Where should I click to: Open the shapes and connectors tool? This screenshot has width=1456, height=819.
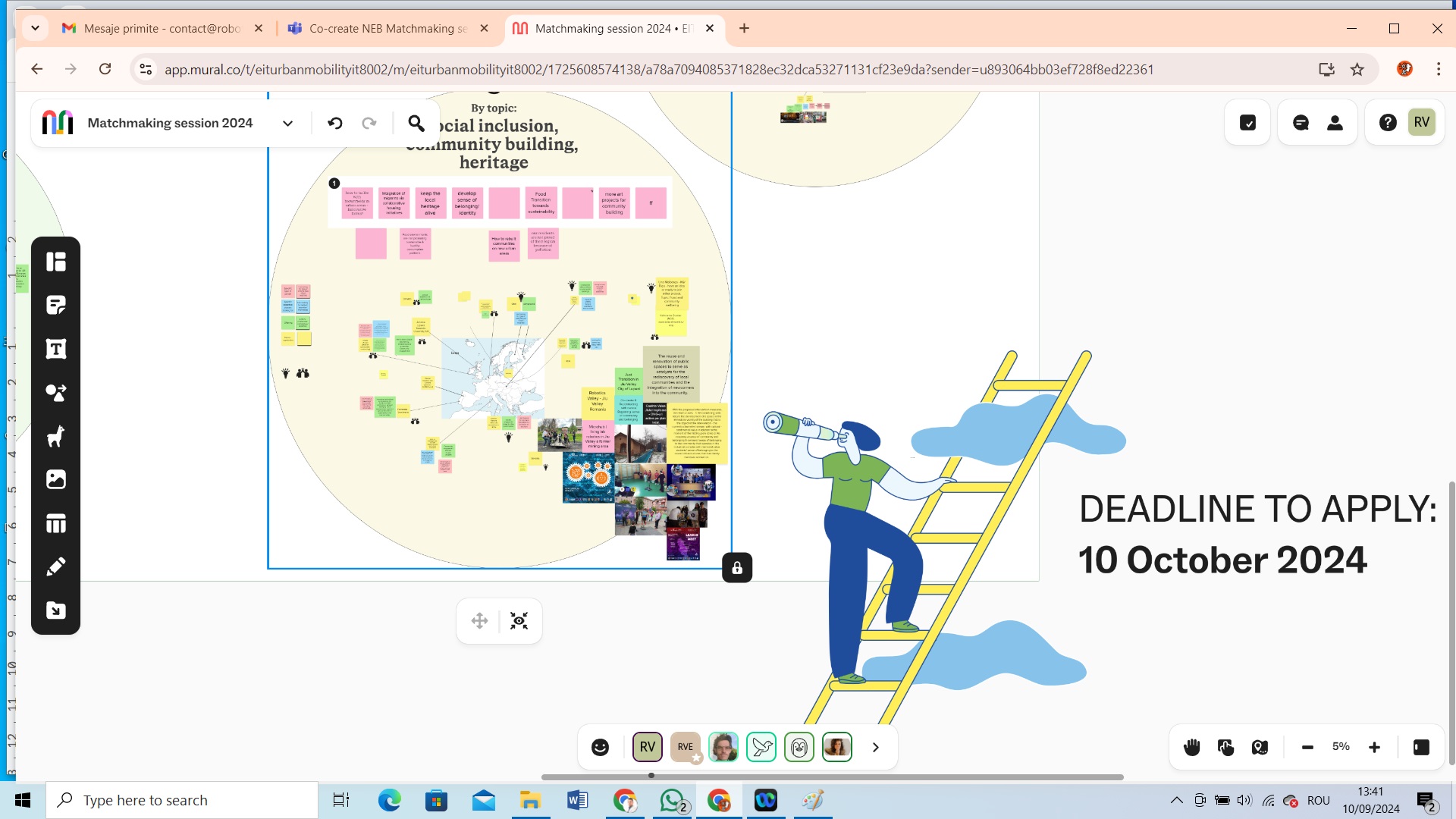[55, 393]
